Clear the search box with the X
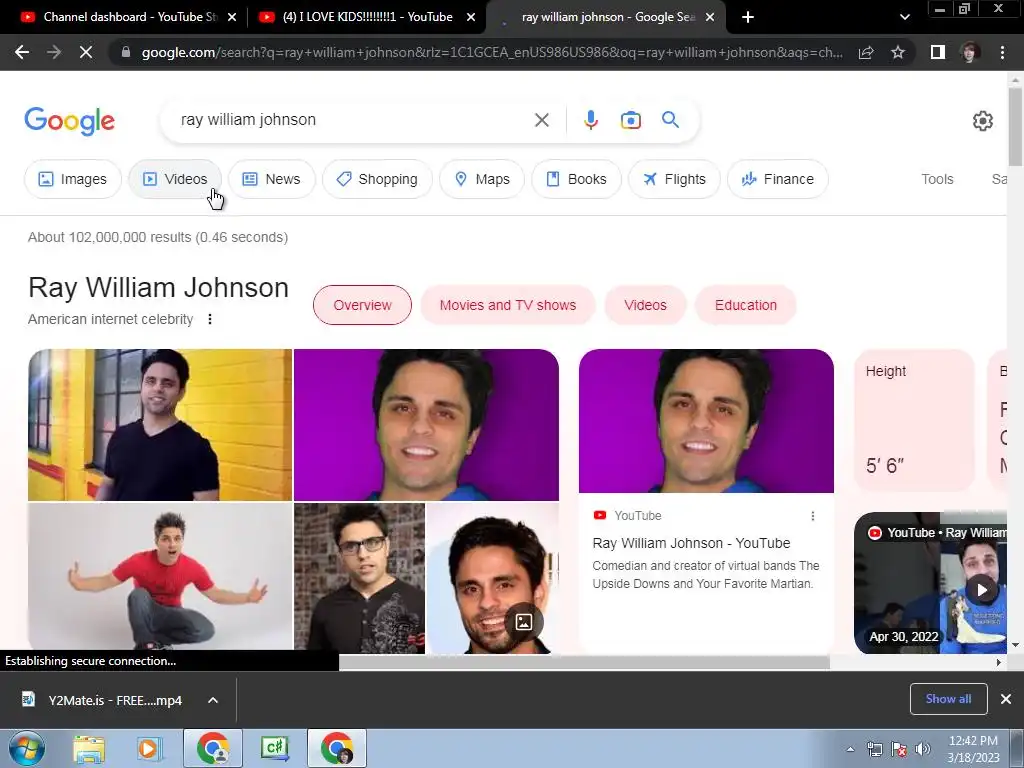 (x=541, y=120)
